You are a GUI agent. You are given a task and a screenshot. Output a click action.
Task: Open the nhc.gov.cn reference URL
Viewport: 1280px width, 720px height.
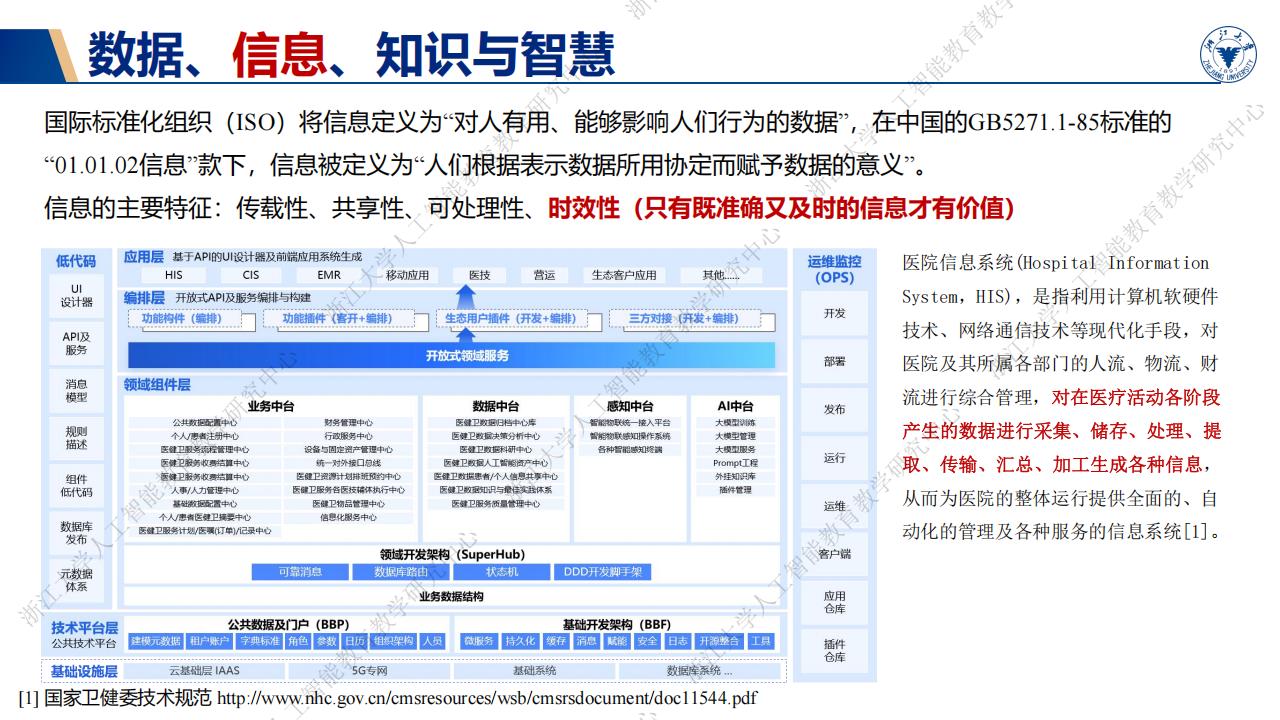487,698
